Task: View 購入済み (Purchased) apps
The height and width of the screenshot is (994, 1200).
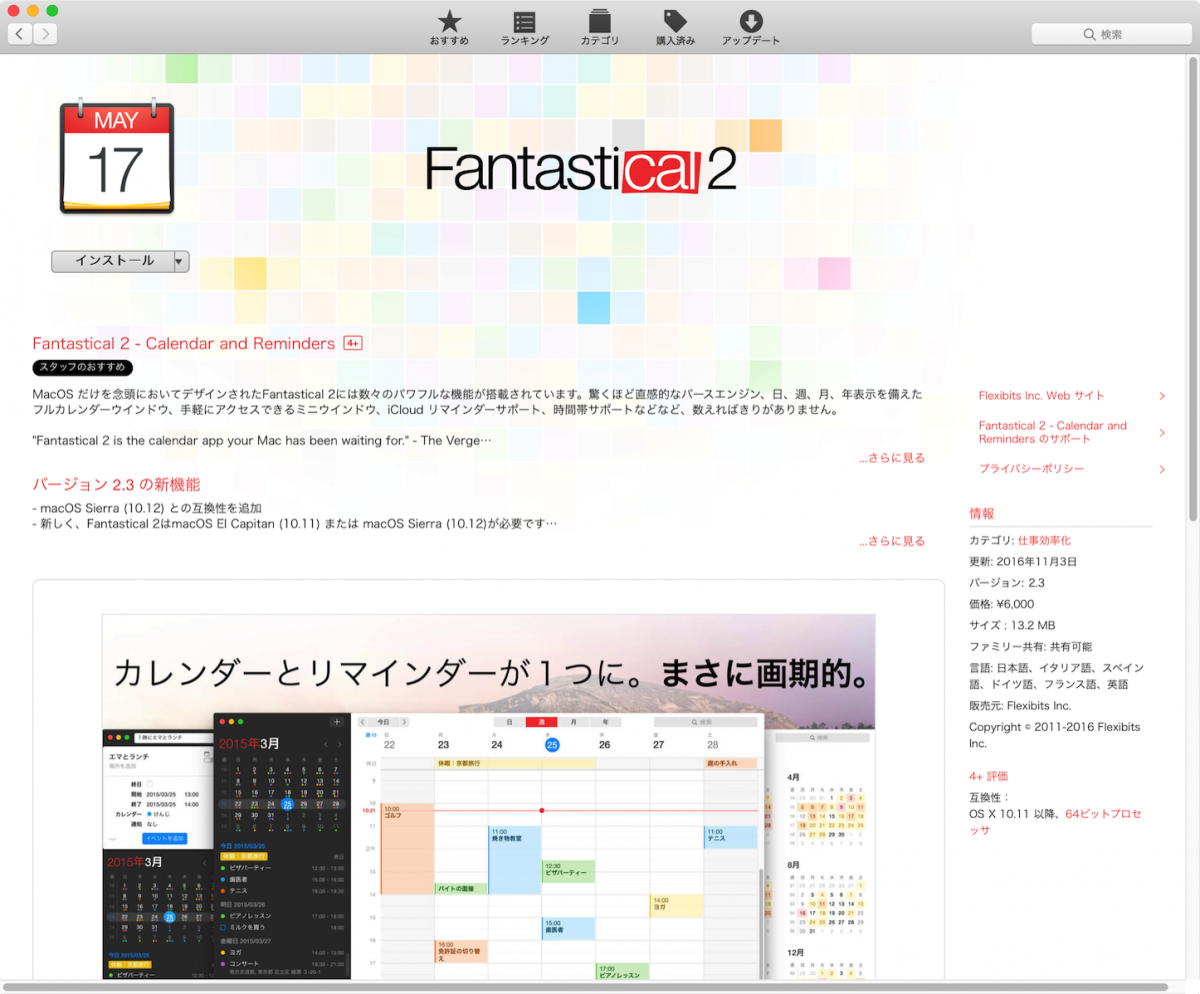Action: (x=674, y=27)
